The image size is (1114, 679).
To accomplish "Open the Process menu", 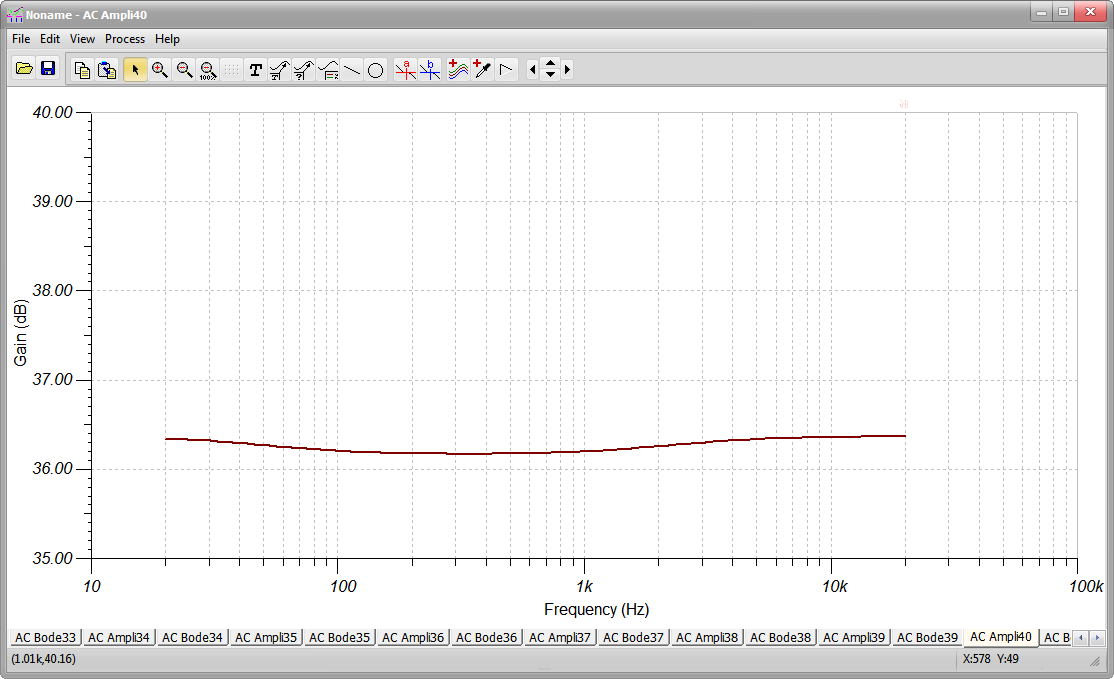I will [125, 39].
